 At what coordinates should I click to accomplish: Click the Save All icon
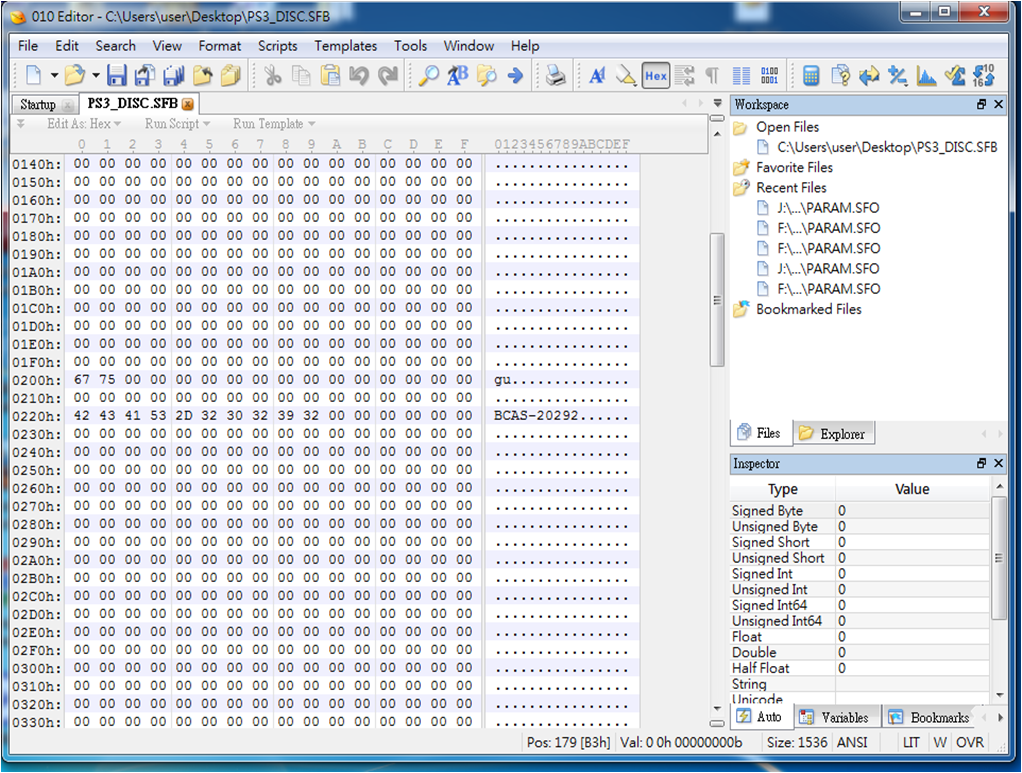pos(173,76)
